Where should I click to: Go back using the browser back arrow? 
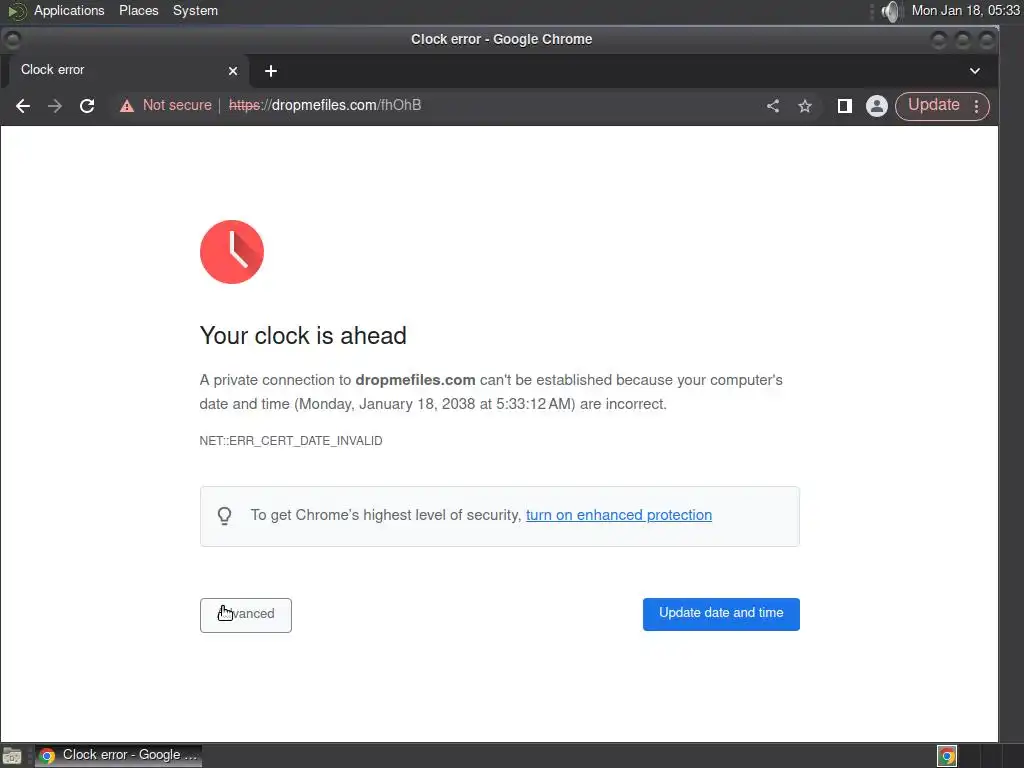coord(23,106)
